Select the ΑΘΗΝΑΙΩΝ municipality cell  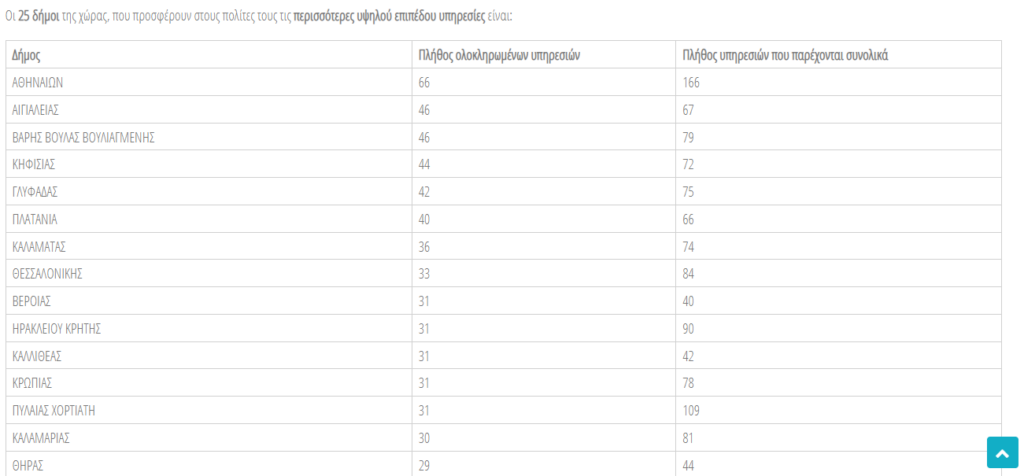coord(210,82)
